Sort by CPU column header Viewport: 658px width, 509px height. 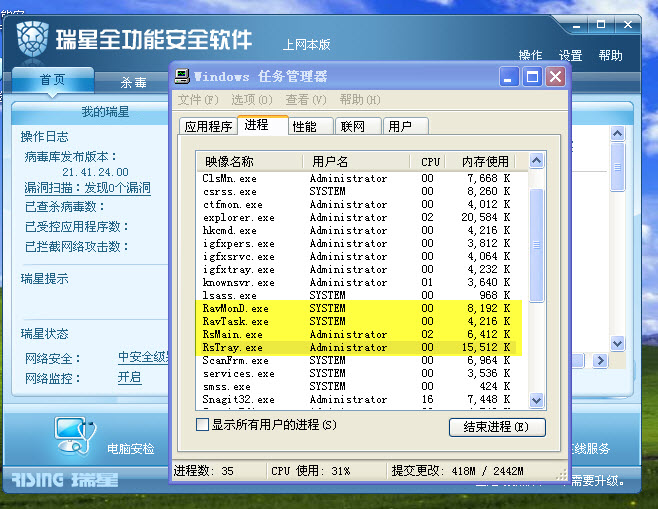click(428, 162)
